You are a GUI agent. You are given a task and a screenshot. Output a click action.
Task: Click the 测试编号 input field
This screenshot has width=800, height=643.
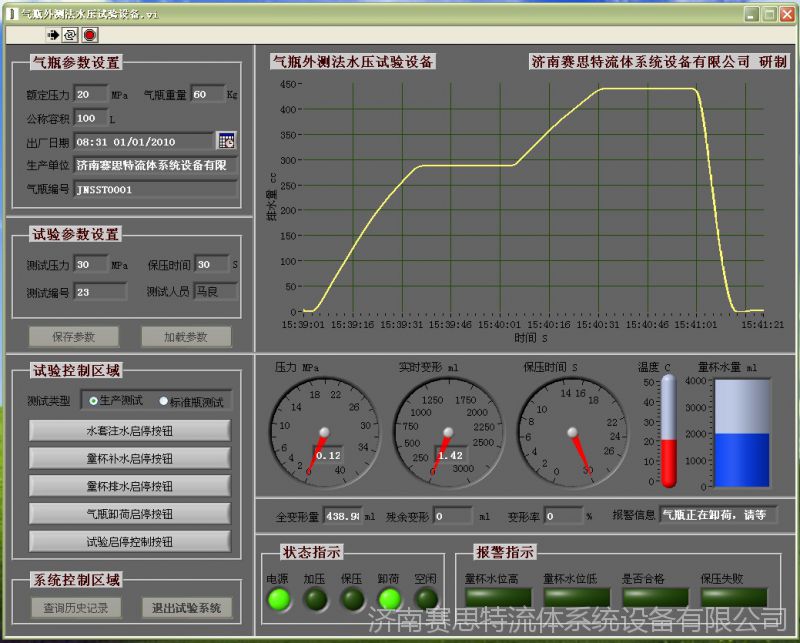100,292
